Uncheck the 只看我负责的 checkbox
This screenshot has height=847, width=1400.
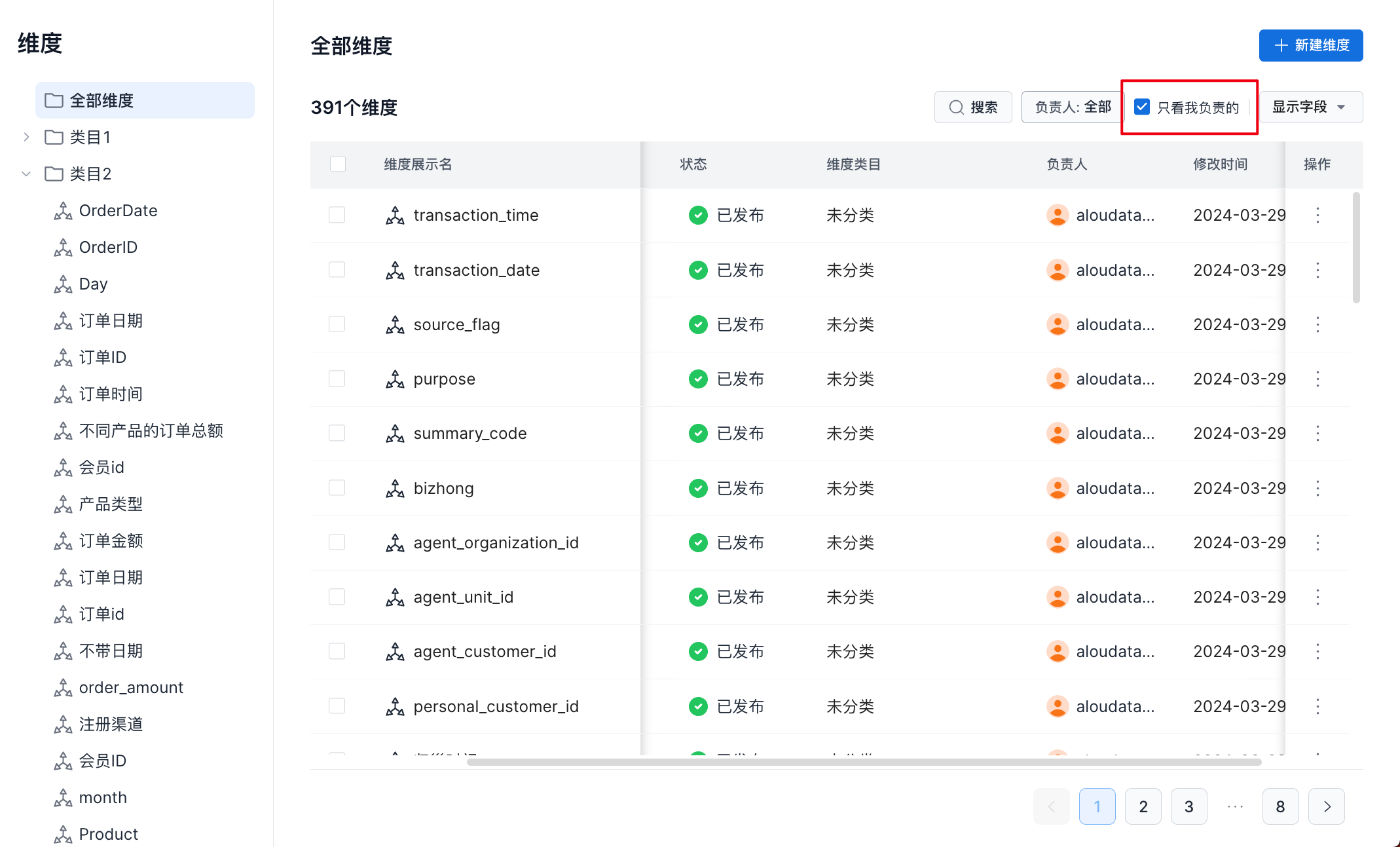[1142, 107]
